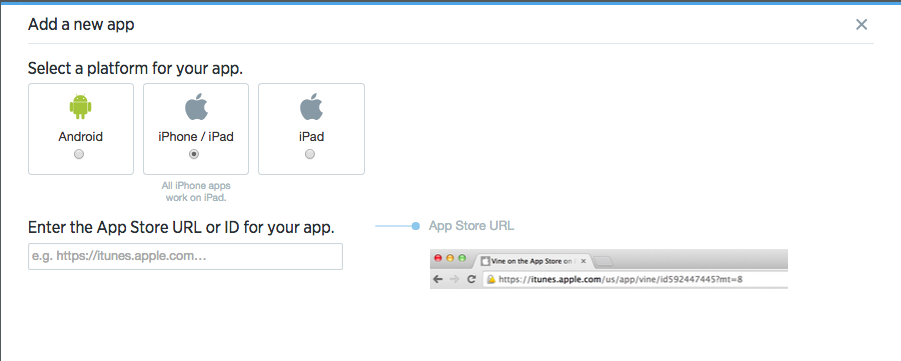Image resolution: width=901 pixels, height=361 pixels.
Task: Click the green Android robot icon
Action: tap(80, 107)
